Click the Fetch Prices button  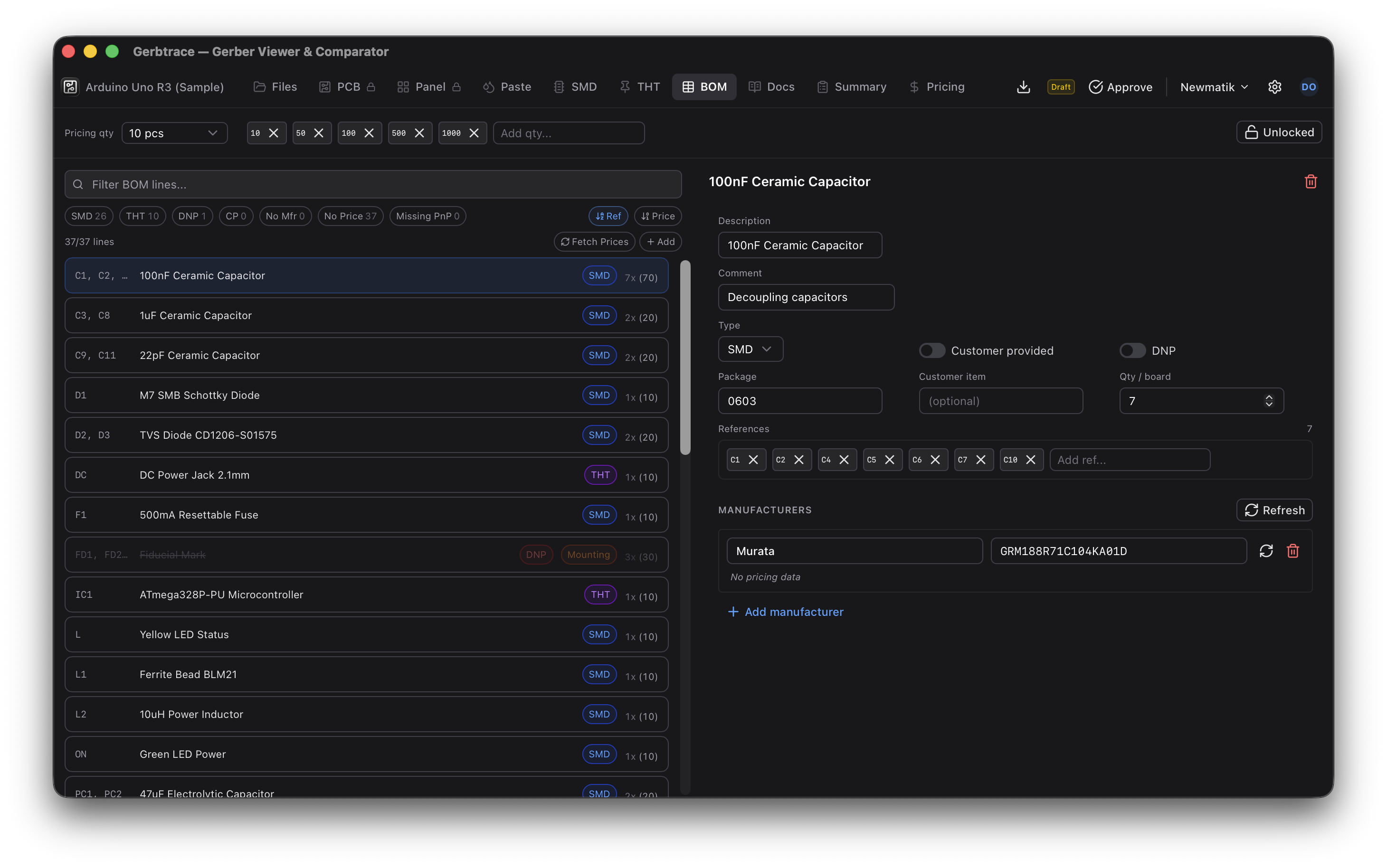coord(594,242)
